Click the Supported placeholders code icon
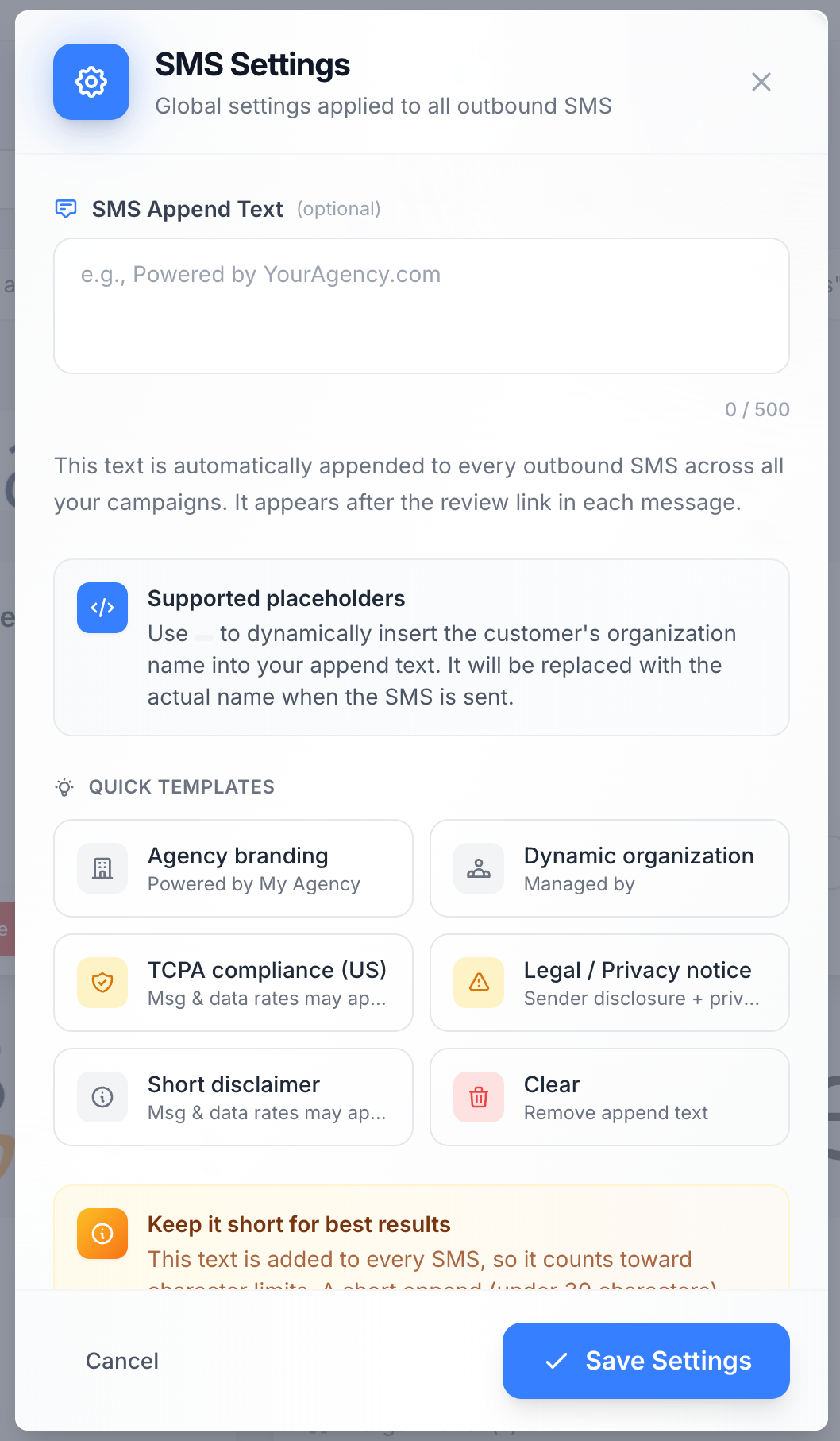Screen dimensions: 840x1441 click(x=102, y=608)
